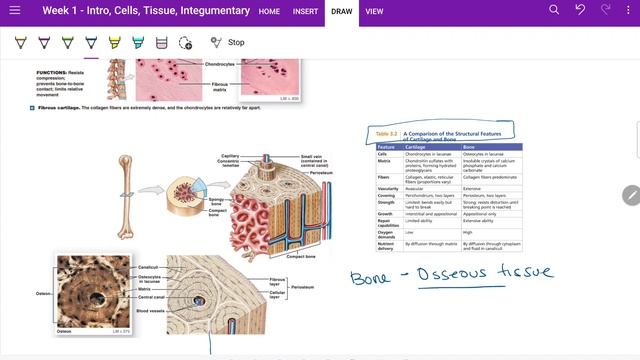Select the pink fibrous cartilage micrograph
640x360 pixels.
tap(169, 80)
